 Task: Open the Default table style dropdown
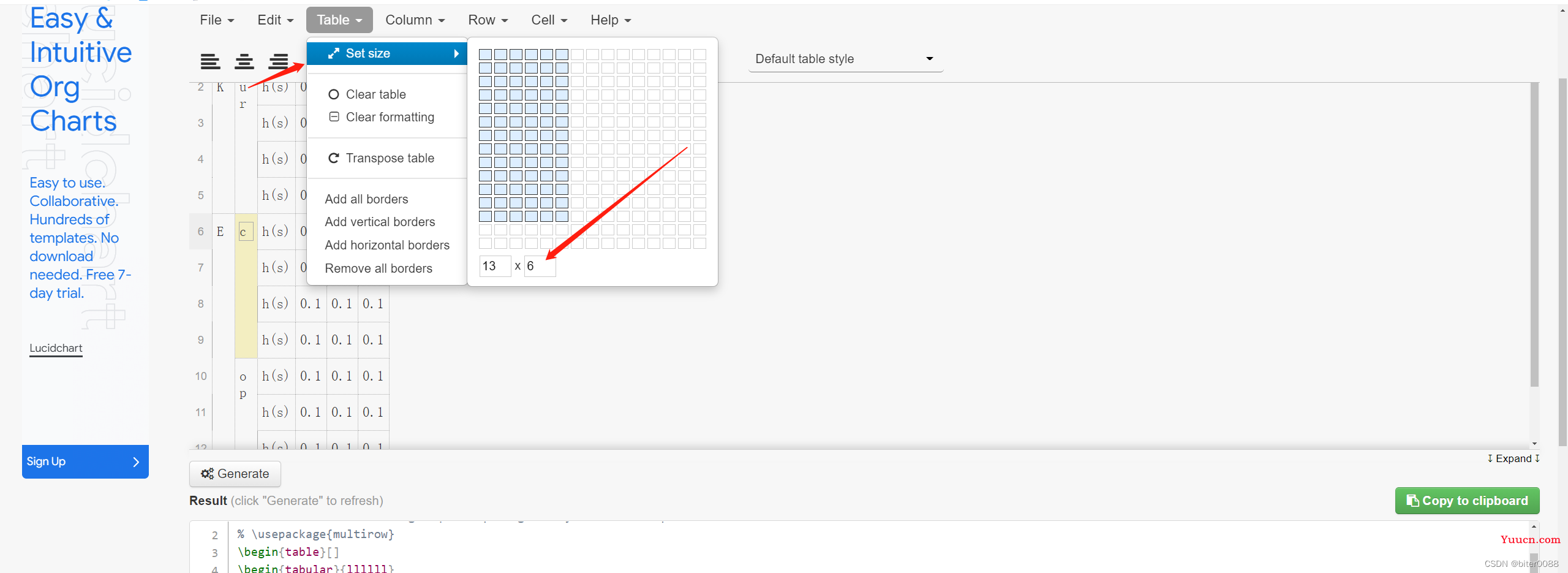pyautogui.click(x=845, y=59)
